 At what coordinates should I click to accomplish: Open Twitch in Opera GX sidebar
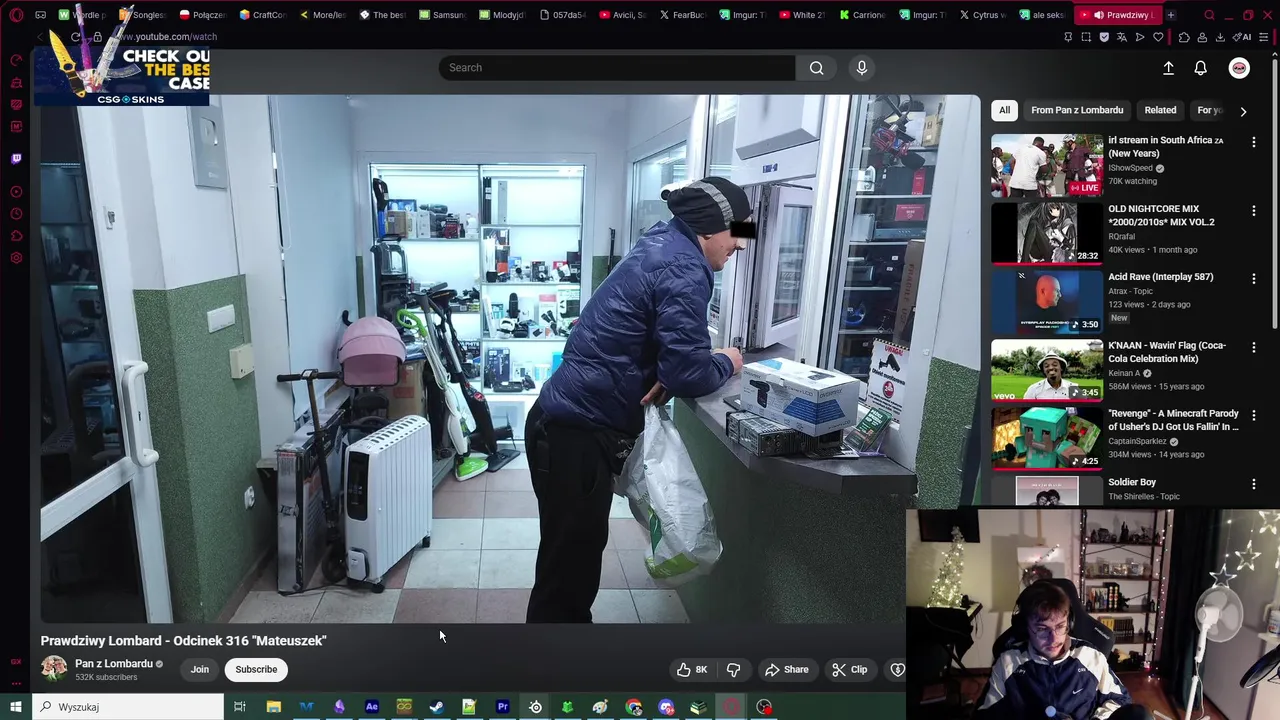tap(16, 159)
